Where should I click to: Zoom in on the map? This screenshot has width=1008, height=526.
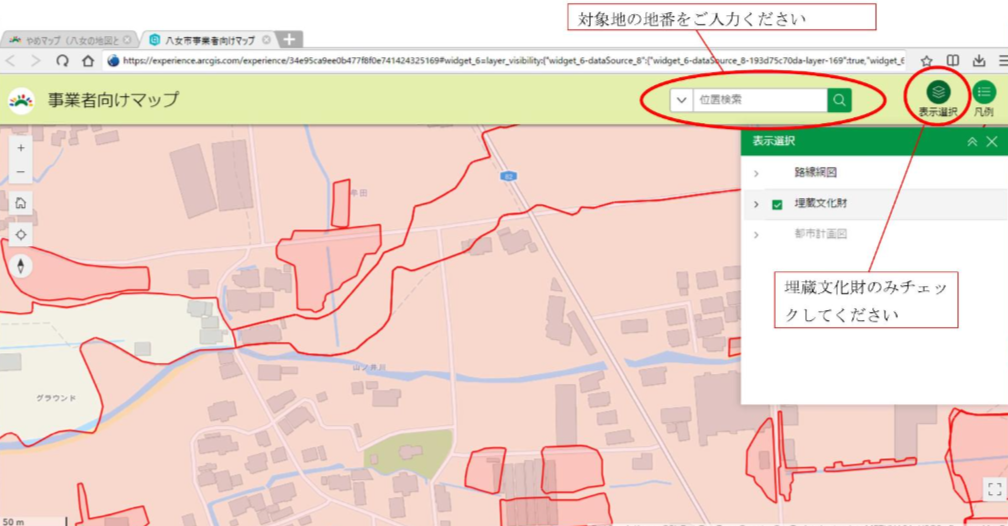pyautogui.click(x=21, y=148)
